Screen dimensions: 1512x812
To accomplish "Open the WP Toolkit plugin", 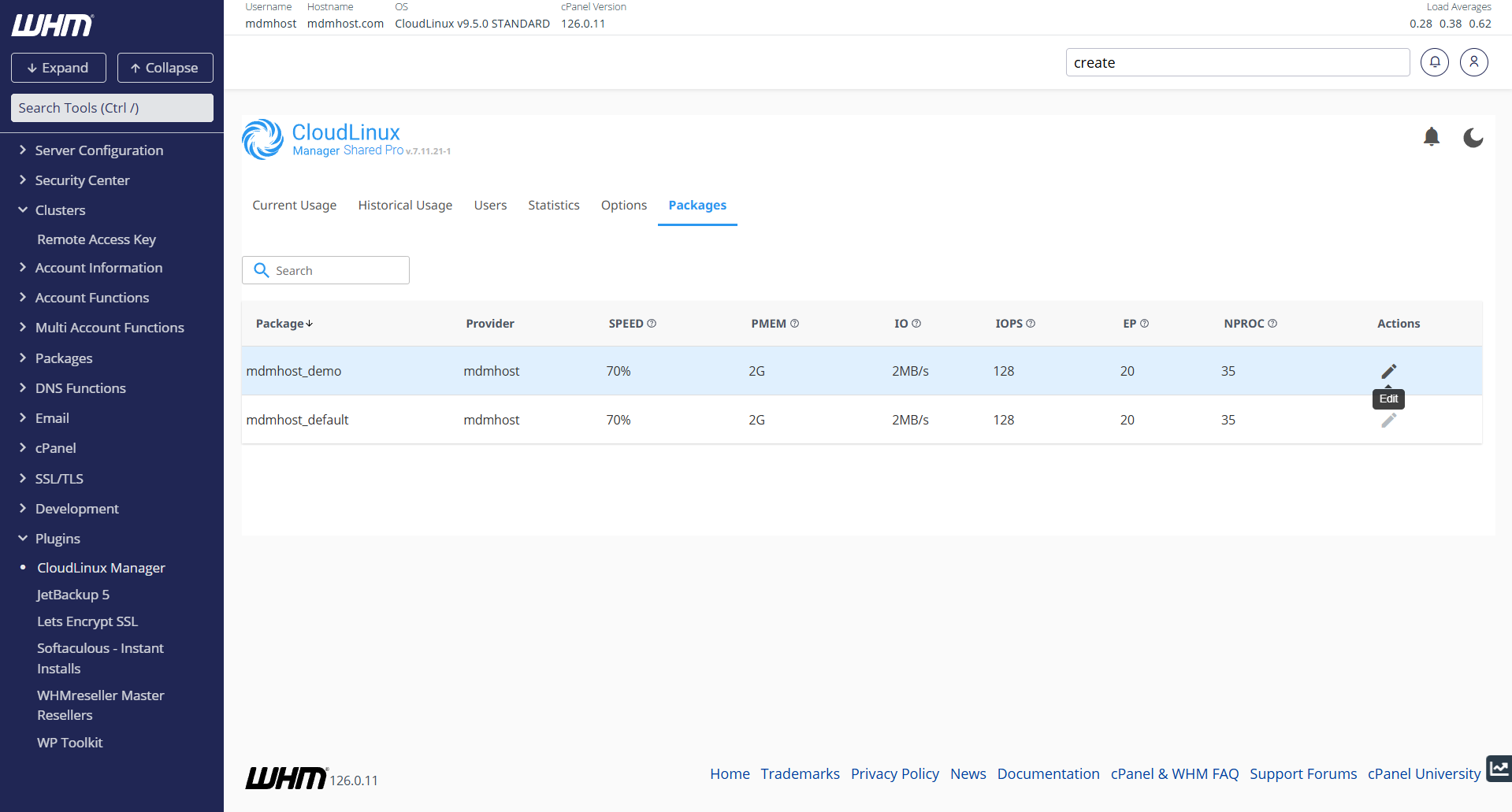I will 69,743.
